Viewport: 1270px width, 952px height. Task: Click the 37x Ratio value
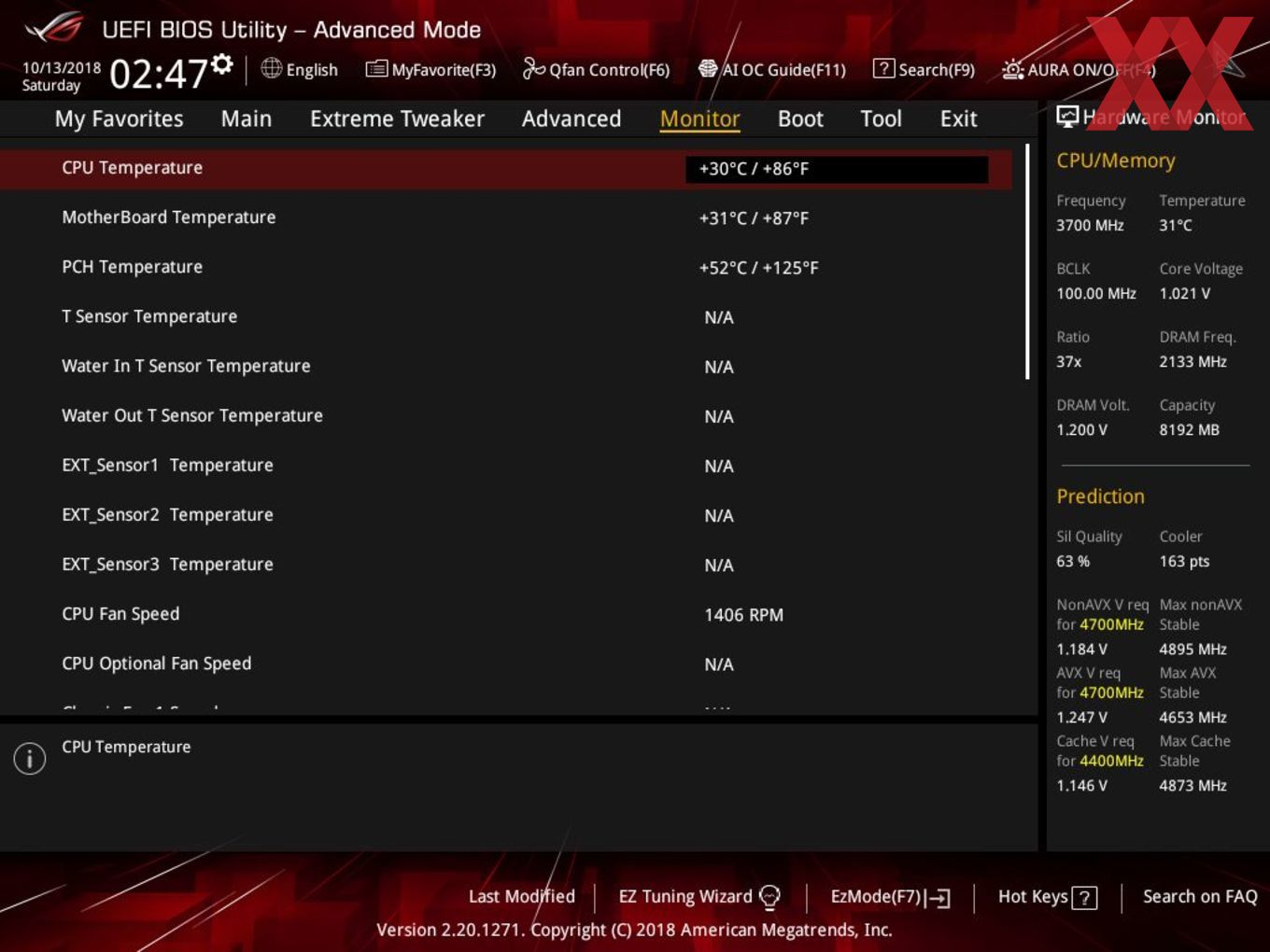[x=1068, y=361]
